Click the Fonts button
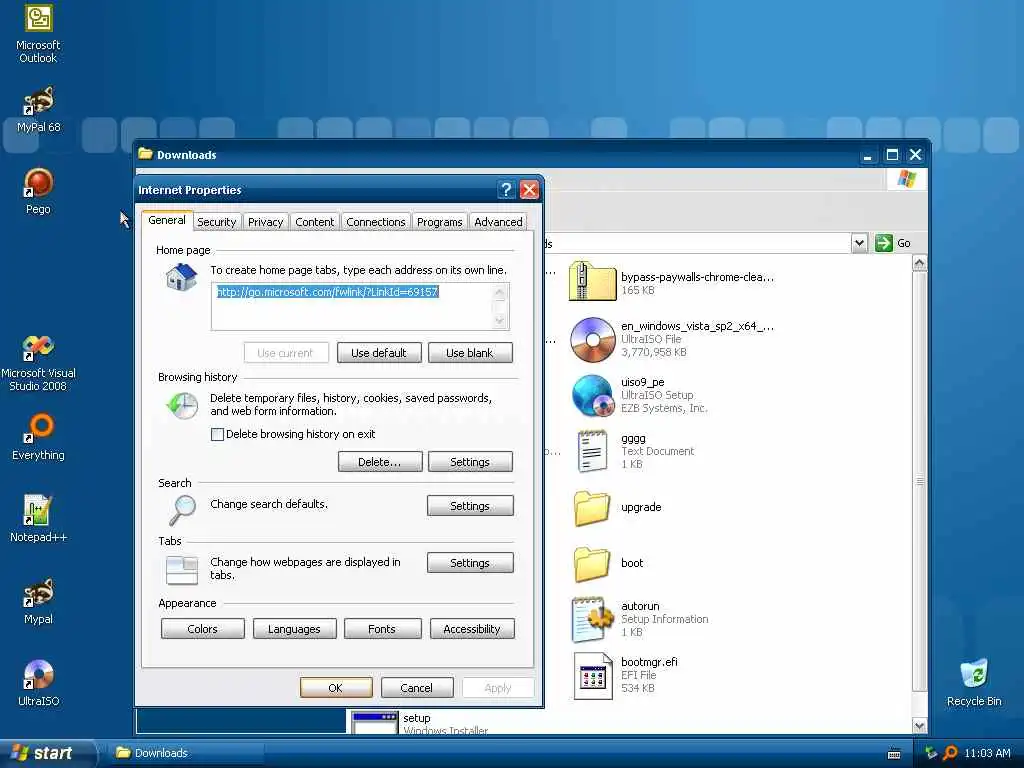This screenshot has width=1024, height=768. [x=382, y=629]
